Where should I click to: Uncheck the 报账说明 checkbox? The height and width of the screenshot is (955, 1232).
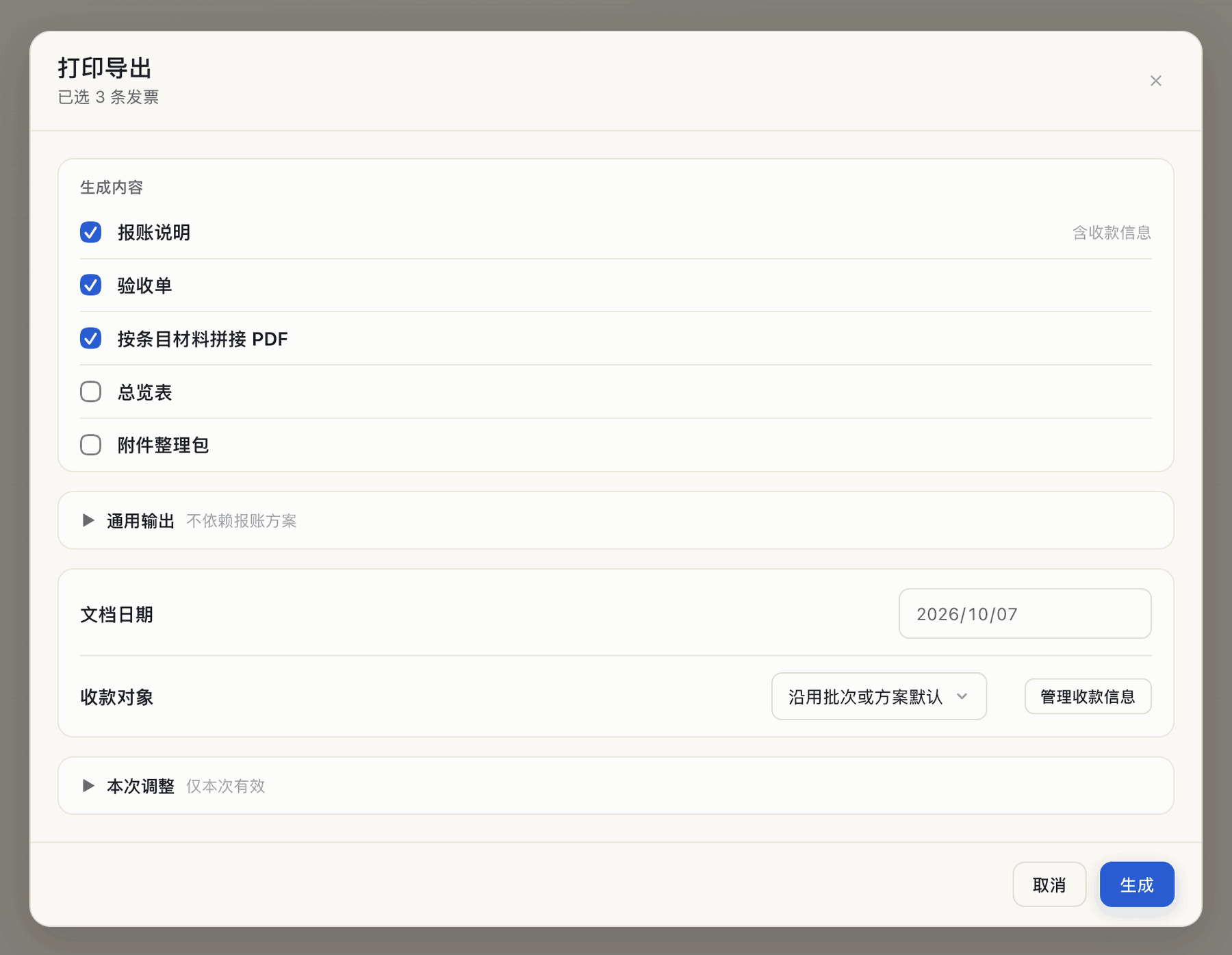tap(90, 232)
